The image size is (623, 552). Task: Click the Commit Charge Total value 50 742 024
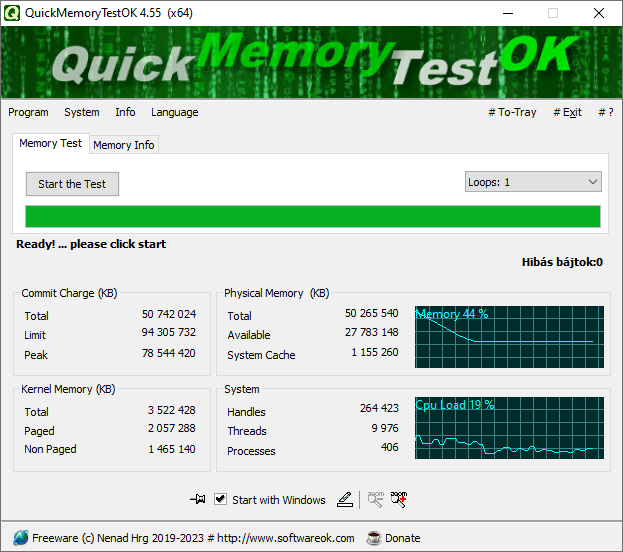tap(169, 314)
